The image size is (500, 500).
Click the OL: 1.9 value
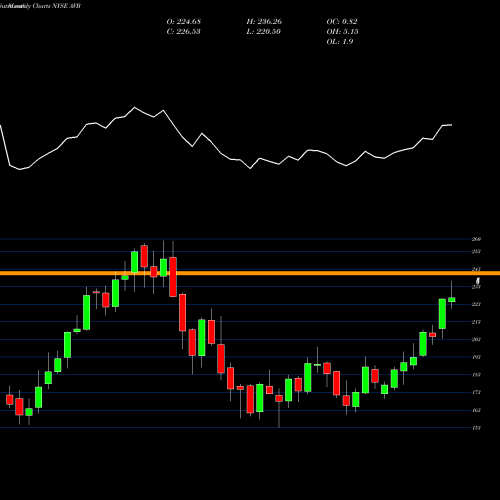point(340,42)
